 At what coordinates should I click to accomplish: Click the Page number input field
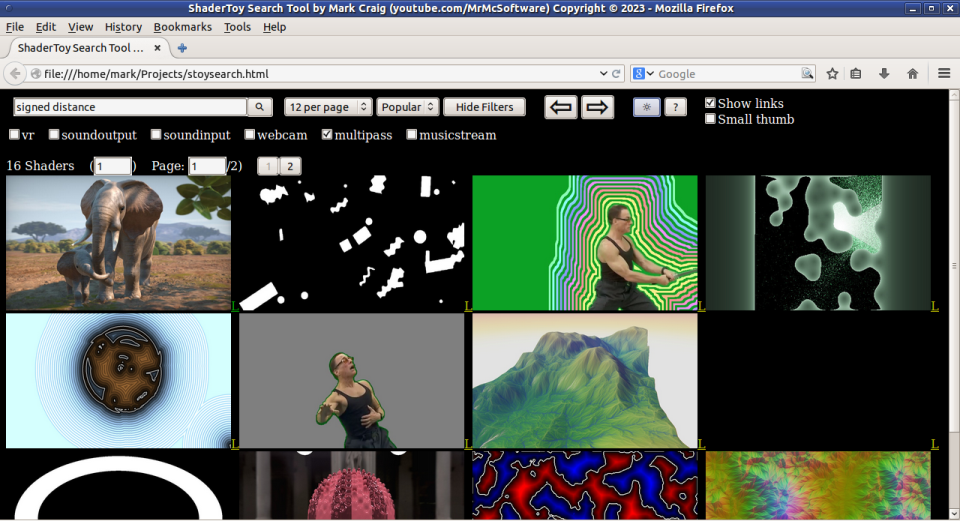pyautogui.click(x=207, y=166)
